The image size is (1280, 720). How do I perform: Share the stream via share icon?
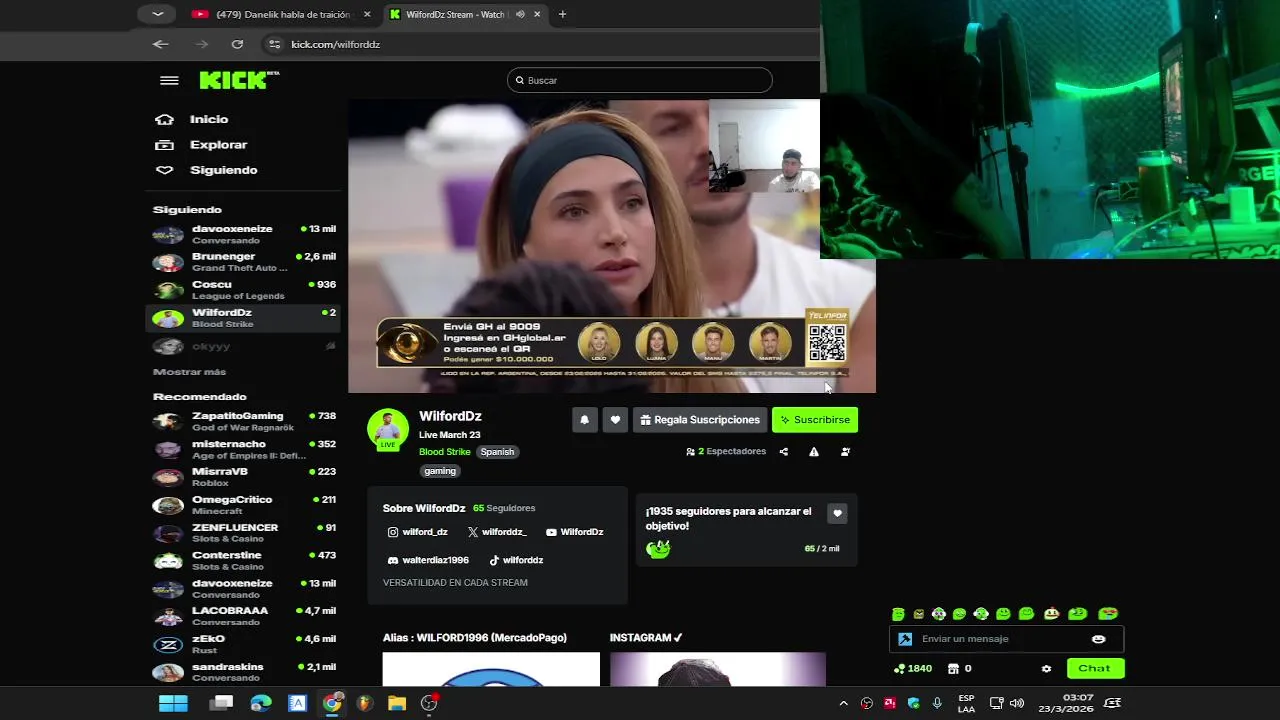pos(783,452)
